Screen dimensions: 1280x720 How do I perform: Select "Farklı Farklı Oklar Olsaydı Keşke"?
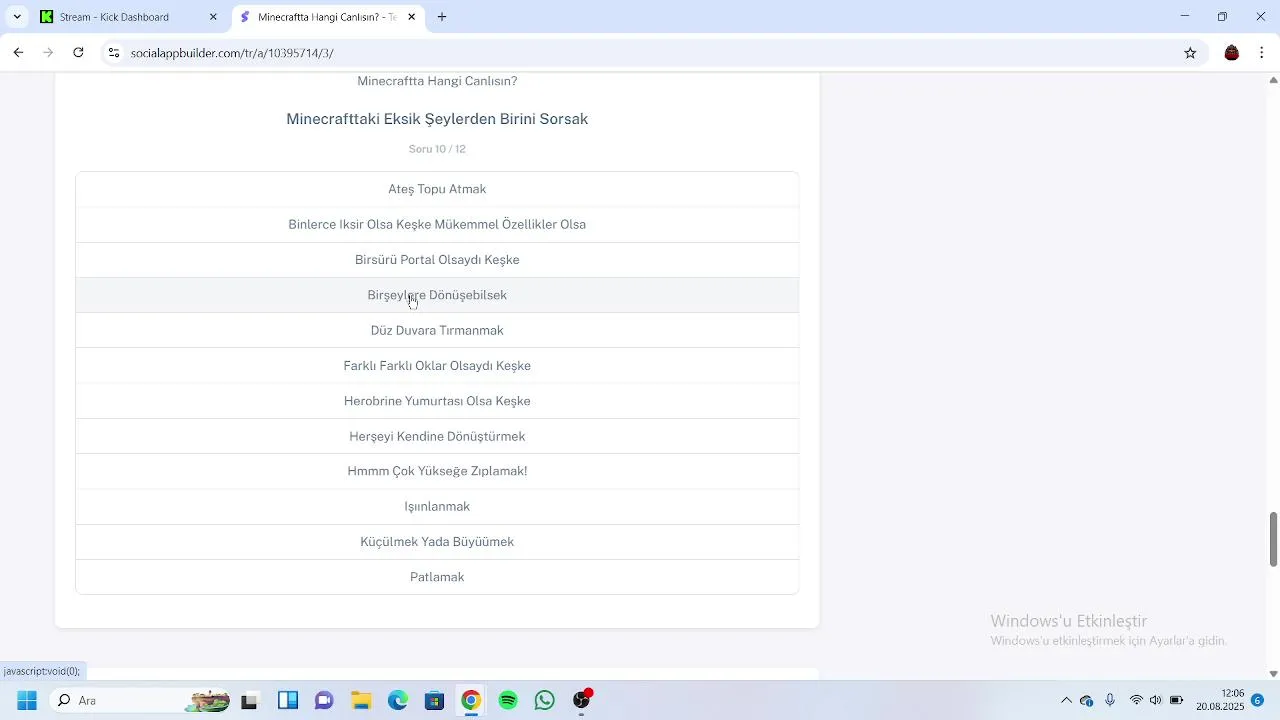(x=437, y=366)
